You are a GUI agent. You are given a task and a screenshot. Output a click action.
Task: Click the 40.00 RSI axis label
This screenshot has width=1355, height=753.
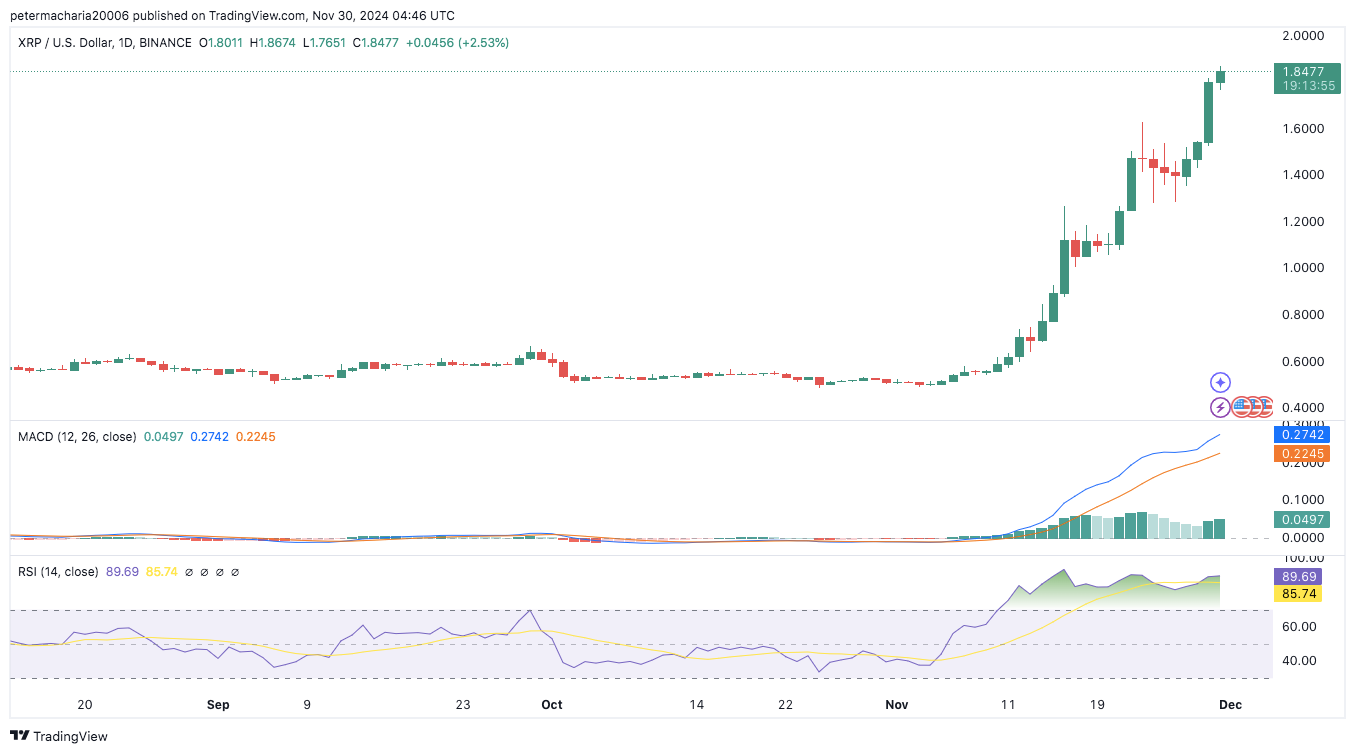tap(1299, 661)
